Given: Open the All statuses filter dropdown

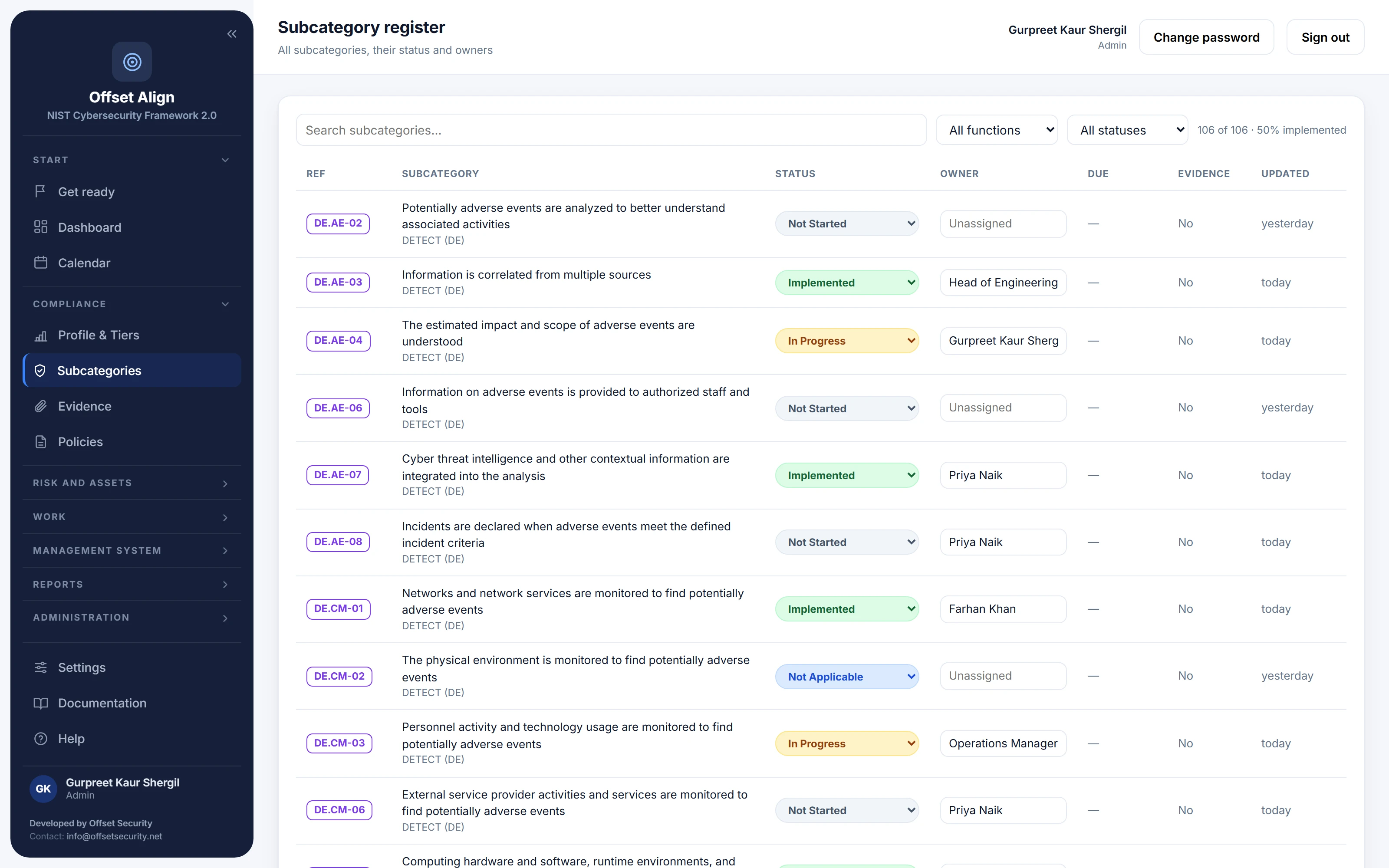Looking at the screenshot, I should coord(1127,130).
